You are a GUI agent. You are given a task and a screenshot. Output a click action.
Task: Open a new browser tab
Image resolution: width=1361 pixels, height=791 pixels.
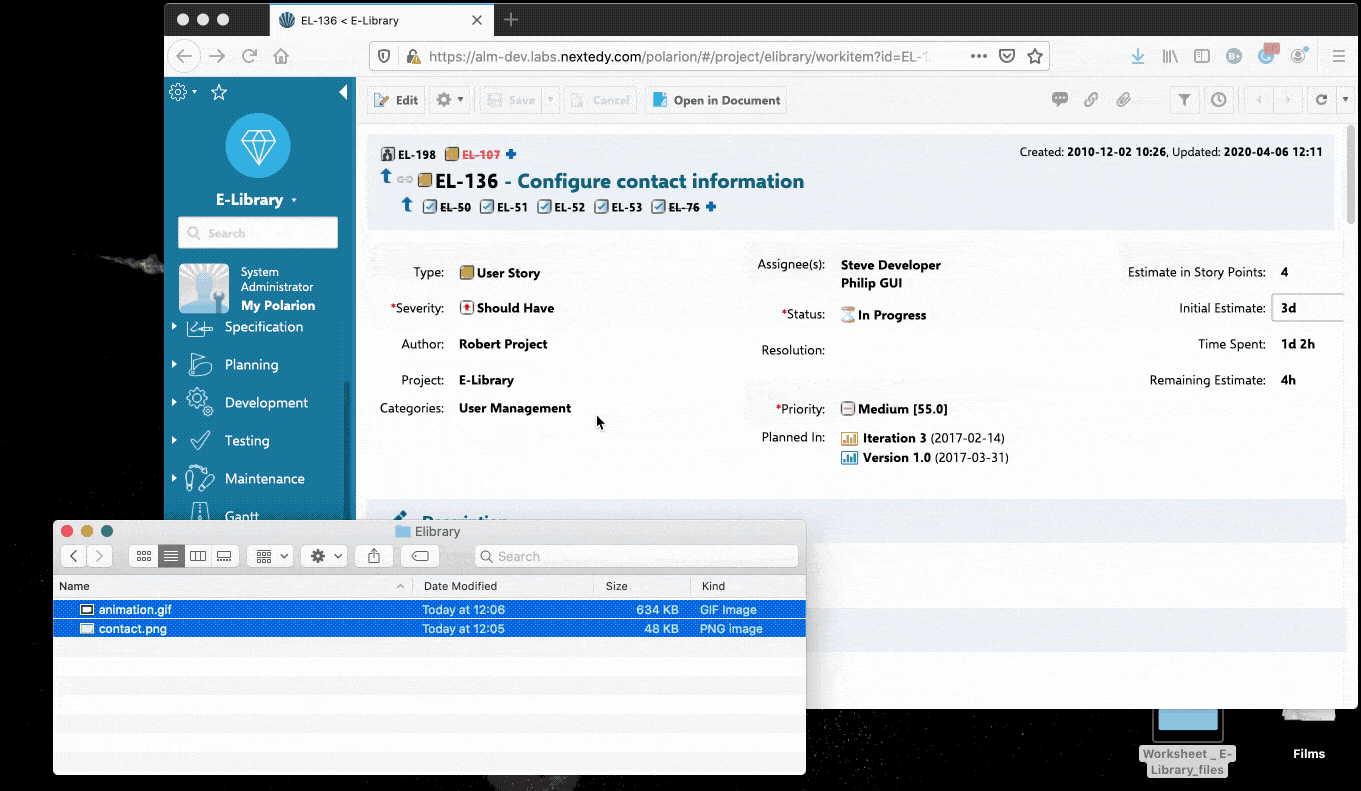click(511, 19)
